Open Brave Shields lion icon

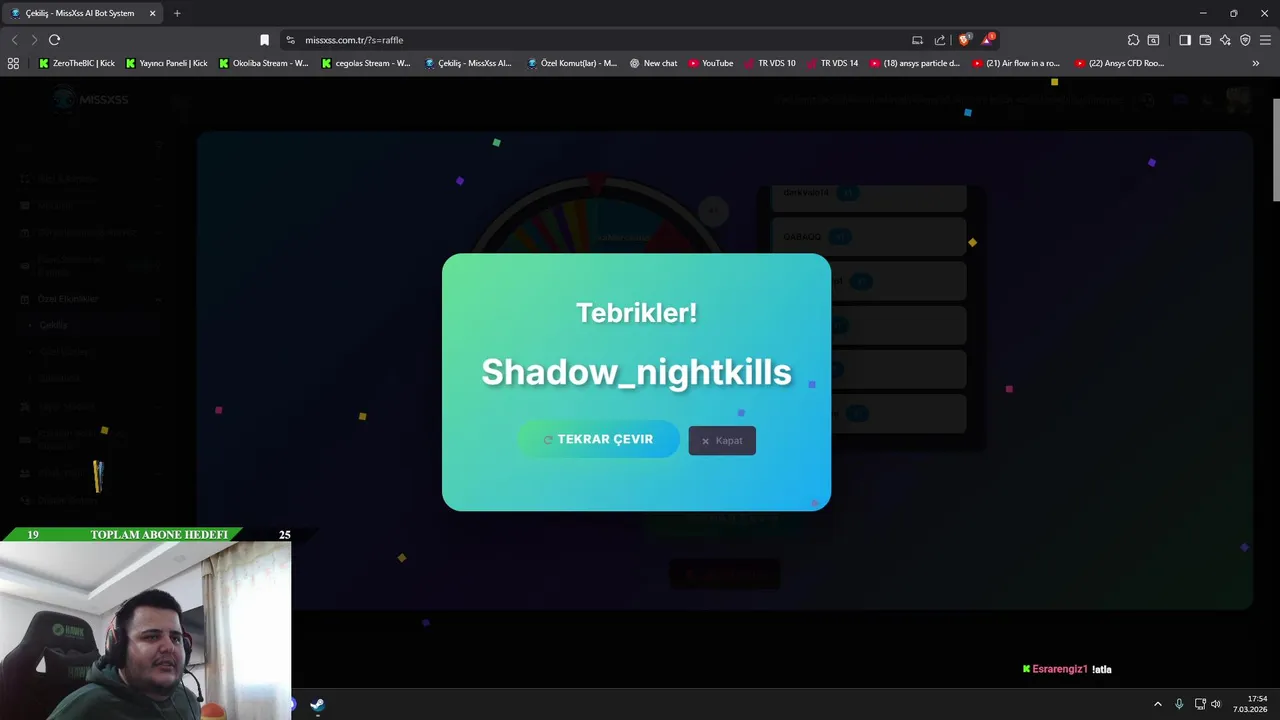point(964,40)
